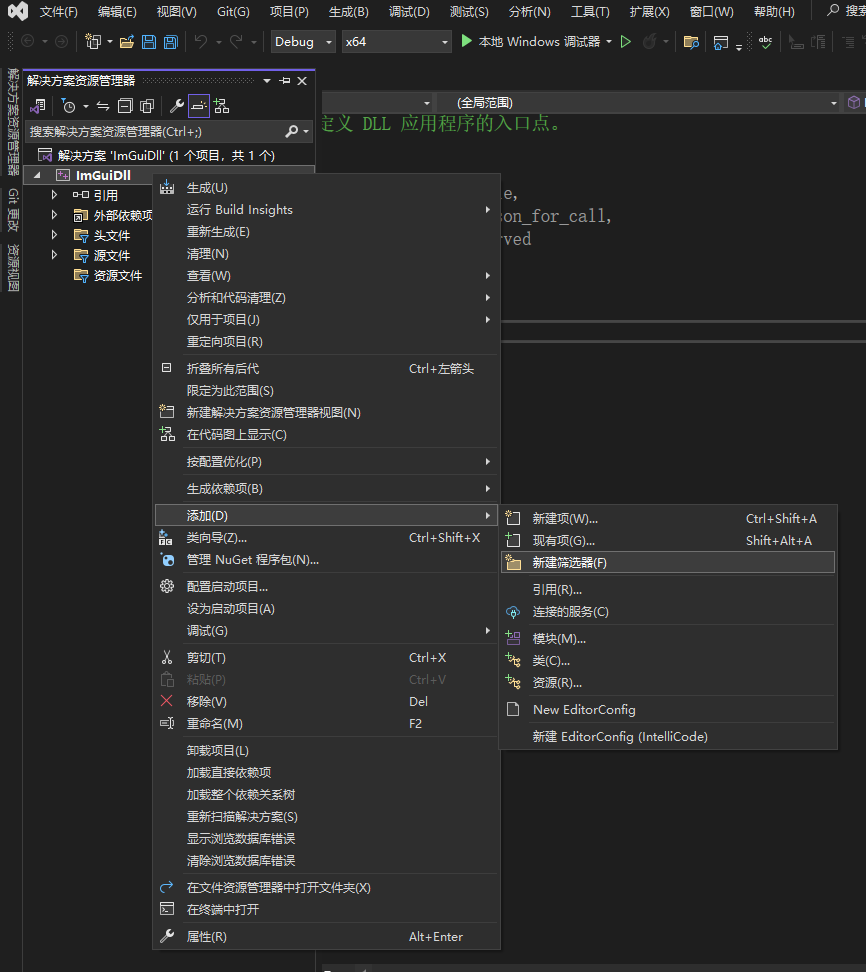Click the Visual Studio logo icon

coord(18,11)
